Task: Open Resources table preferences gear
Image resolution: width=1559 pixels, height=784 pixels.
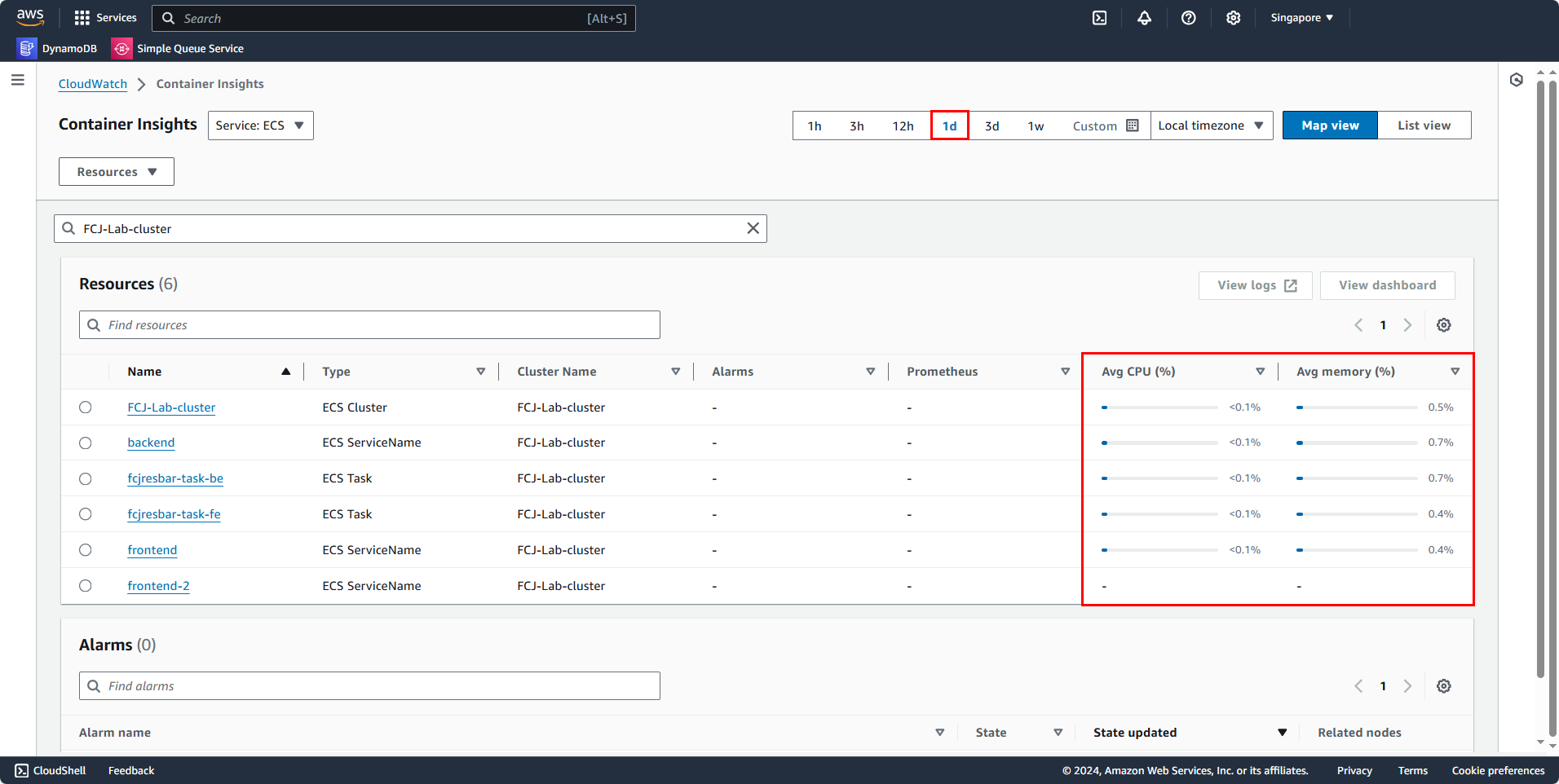Action: tap(1444, 325)
